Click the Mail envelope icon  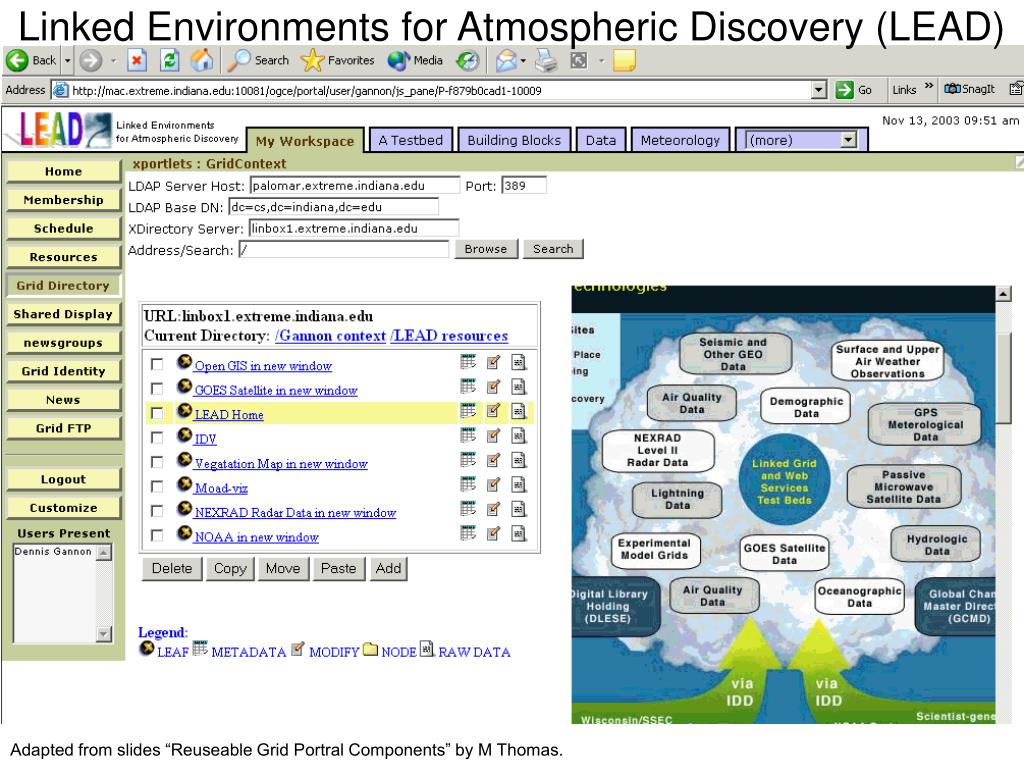[506, 61]
